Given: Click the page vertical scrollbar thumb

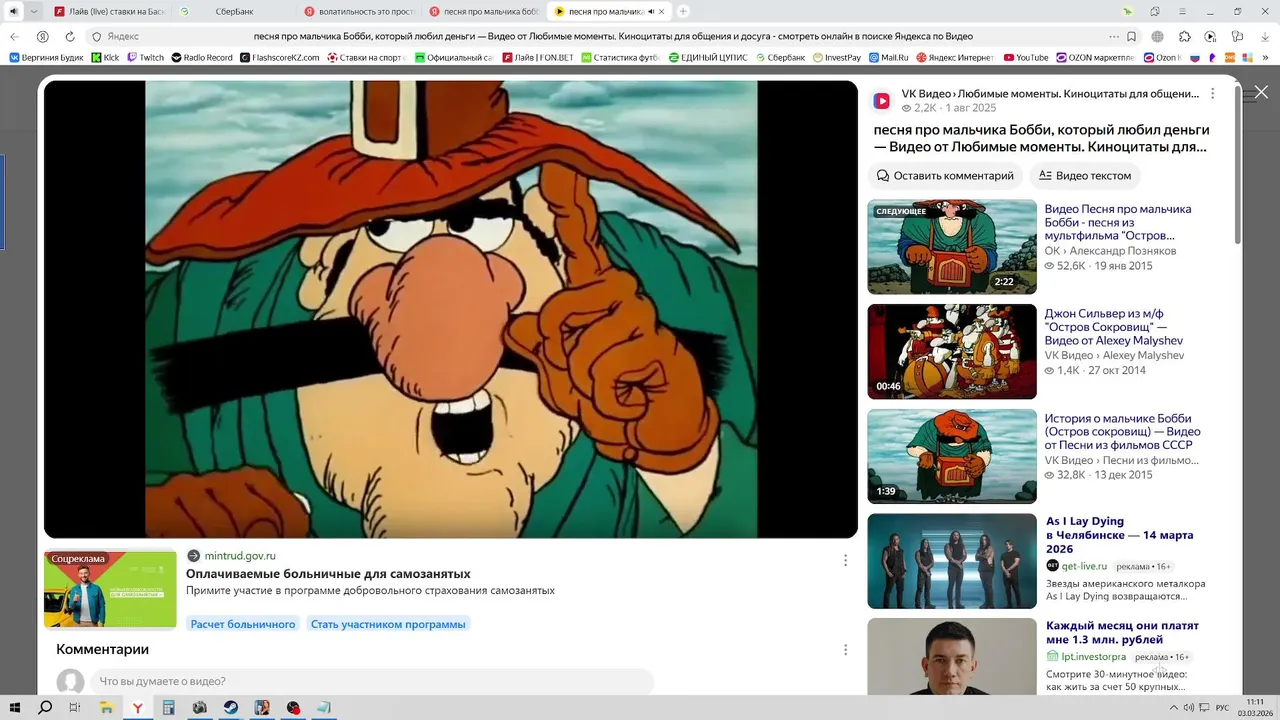Looking at the screenshot, I should coord(1237,163).
